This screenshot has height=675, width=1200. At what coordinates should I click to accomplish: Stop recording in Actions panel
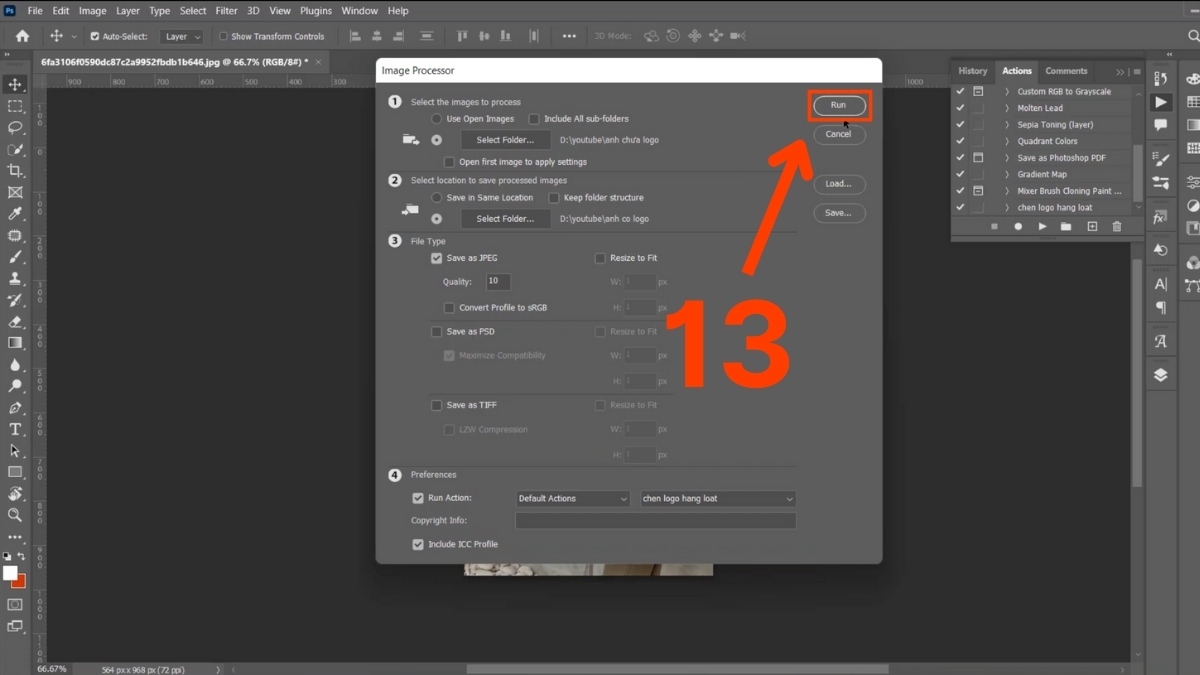994,227
